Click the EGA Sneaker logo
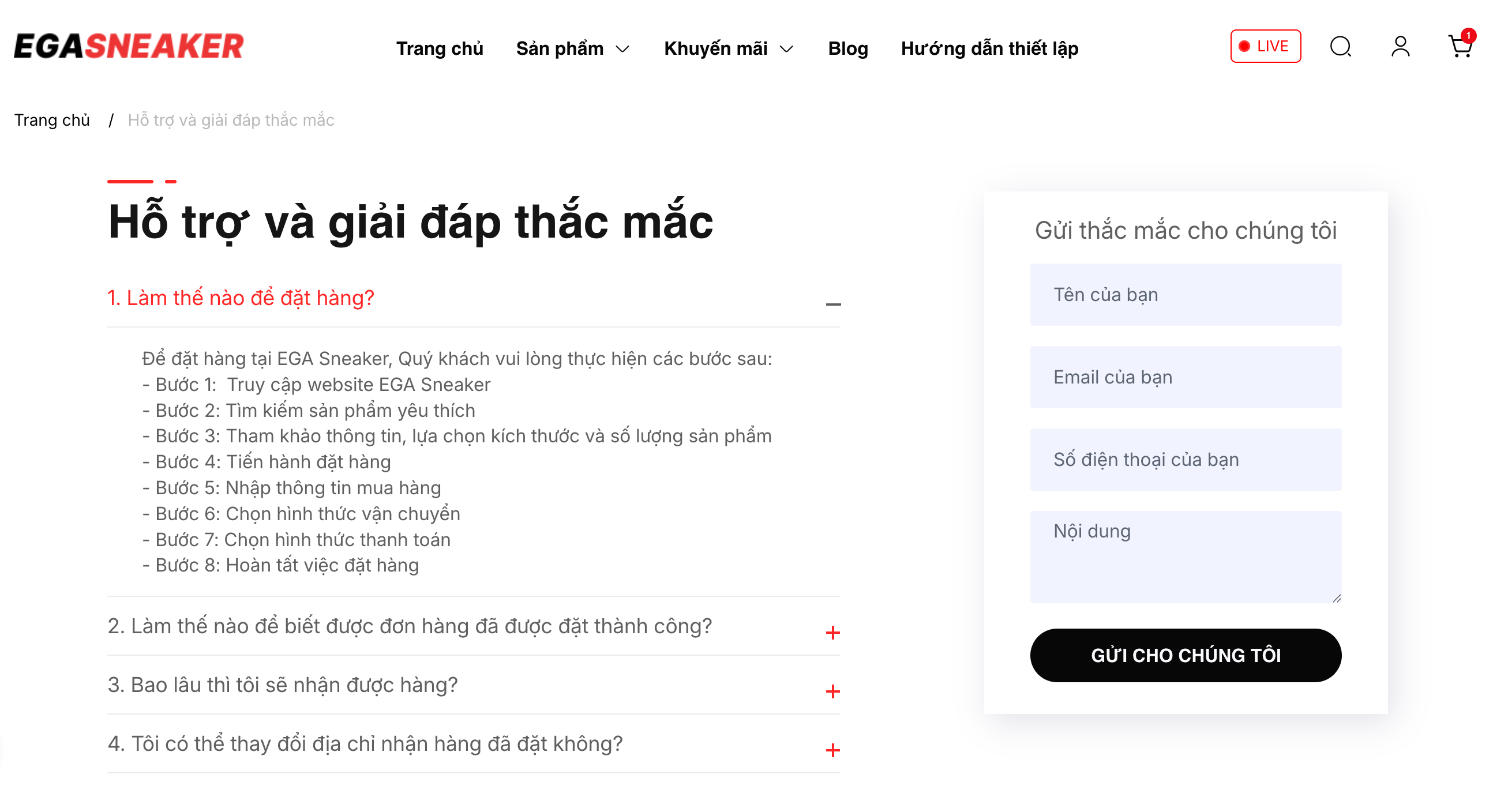Viewport: 1493px width, 812px height. click(x=129, y=46)
